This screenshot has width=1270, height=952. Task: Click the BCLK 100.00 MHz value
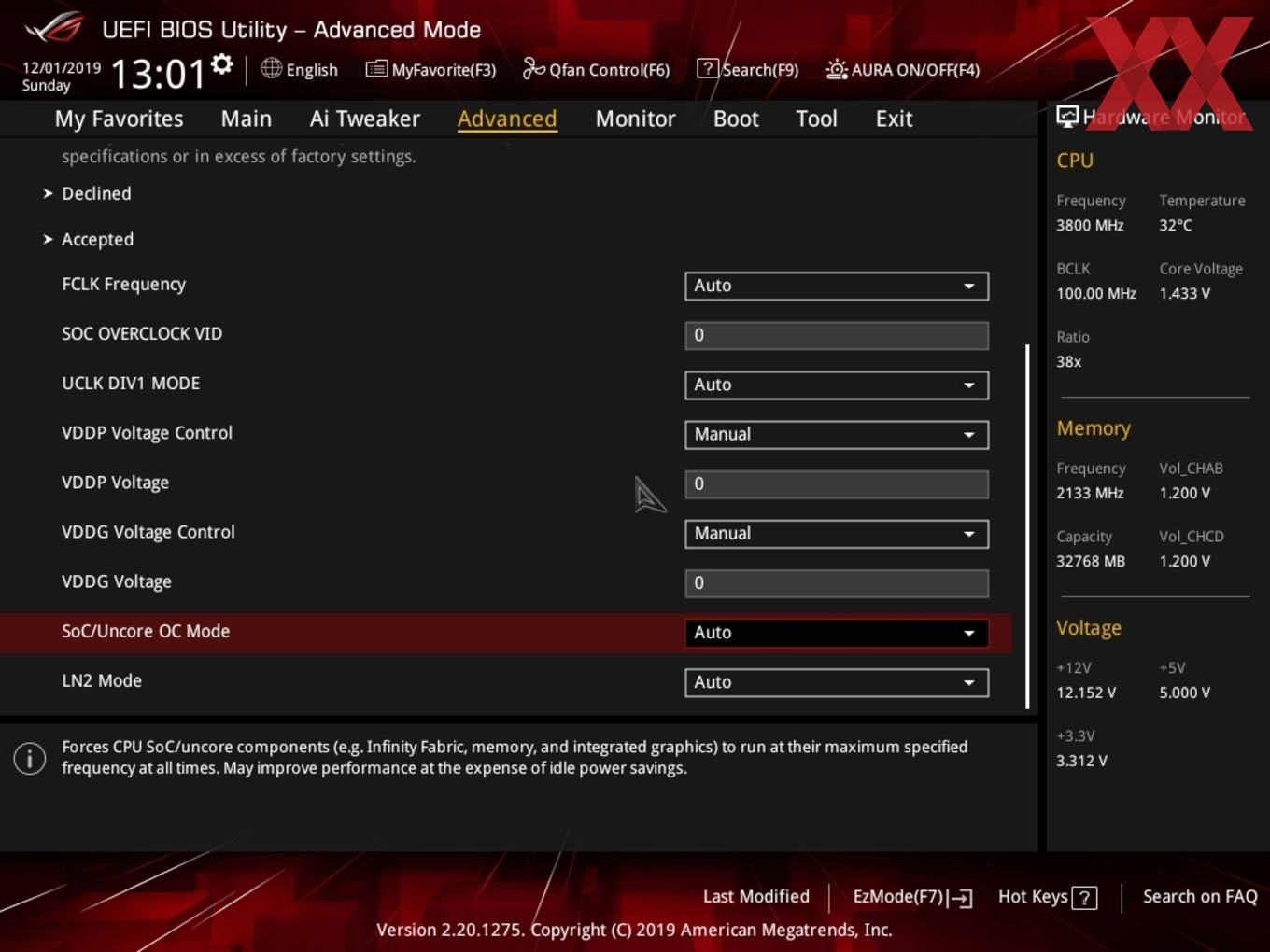point(1096,293)
